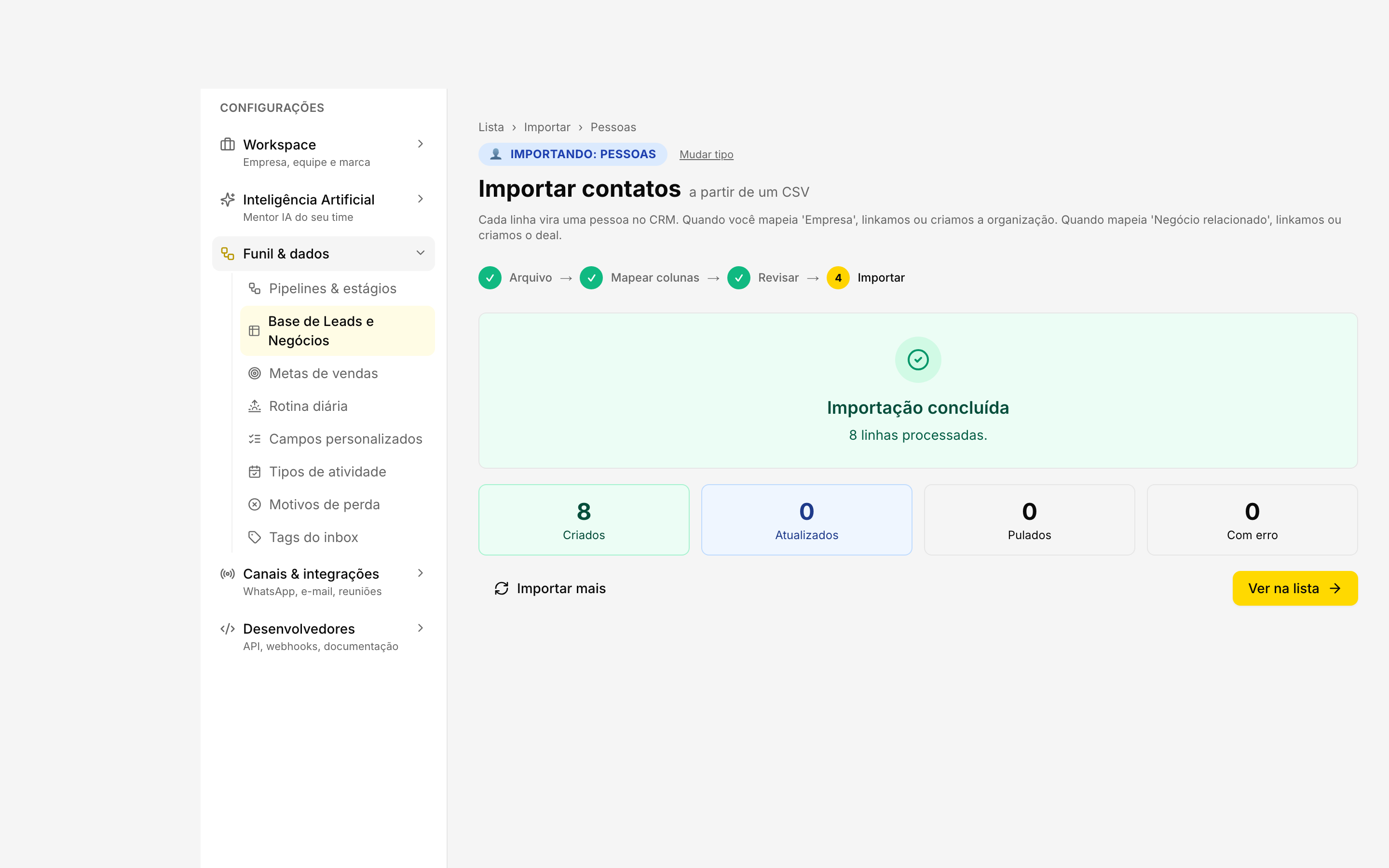The height and width of the screenshot is (868, 1389).
Task: Click the Importar mais button
Action: click(x=550, y=588)
